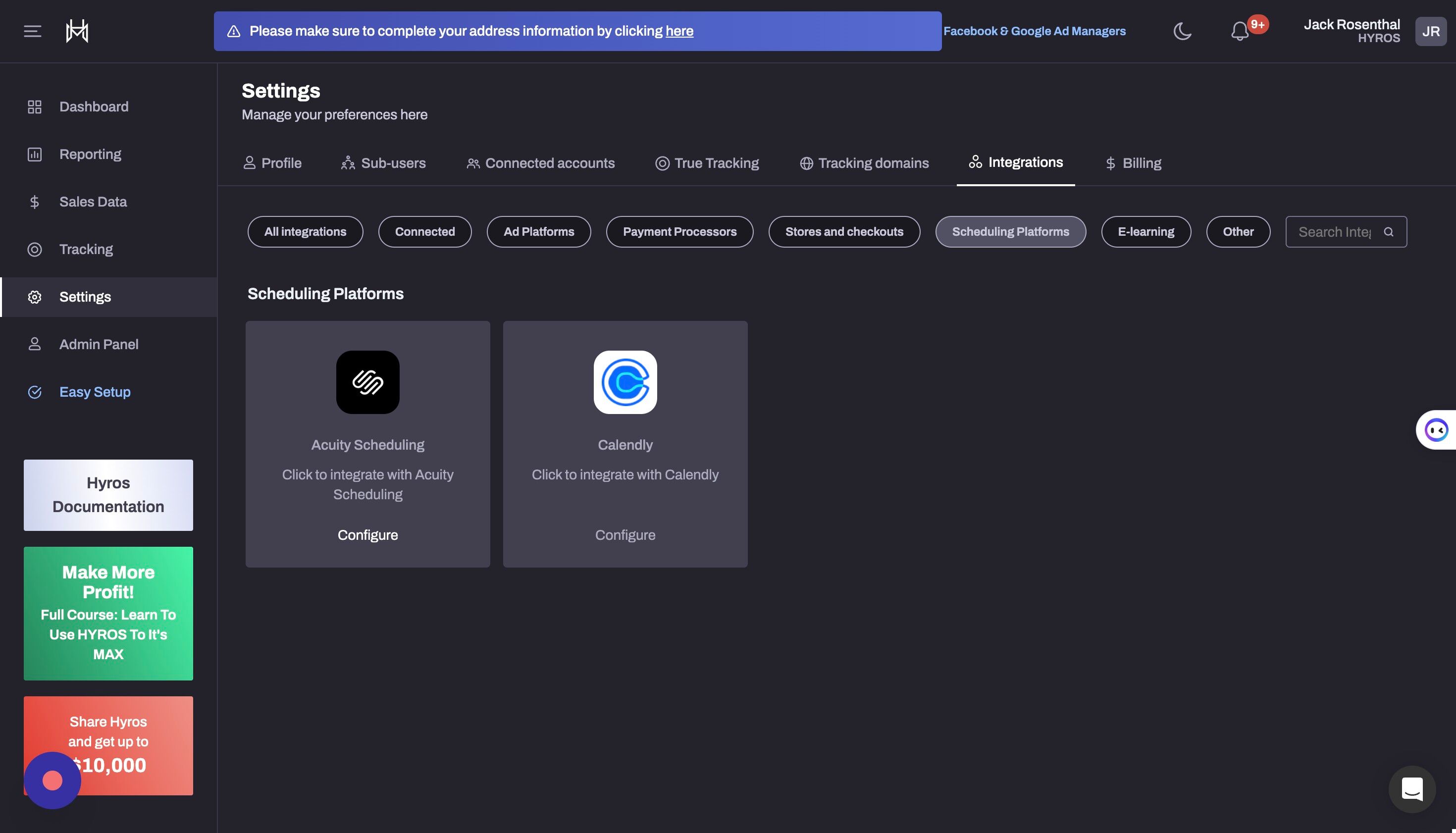
Task: Open the notifications bell
Action: point(1239,32)
